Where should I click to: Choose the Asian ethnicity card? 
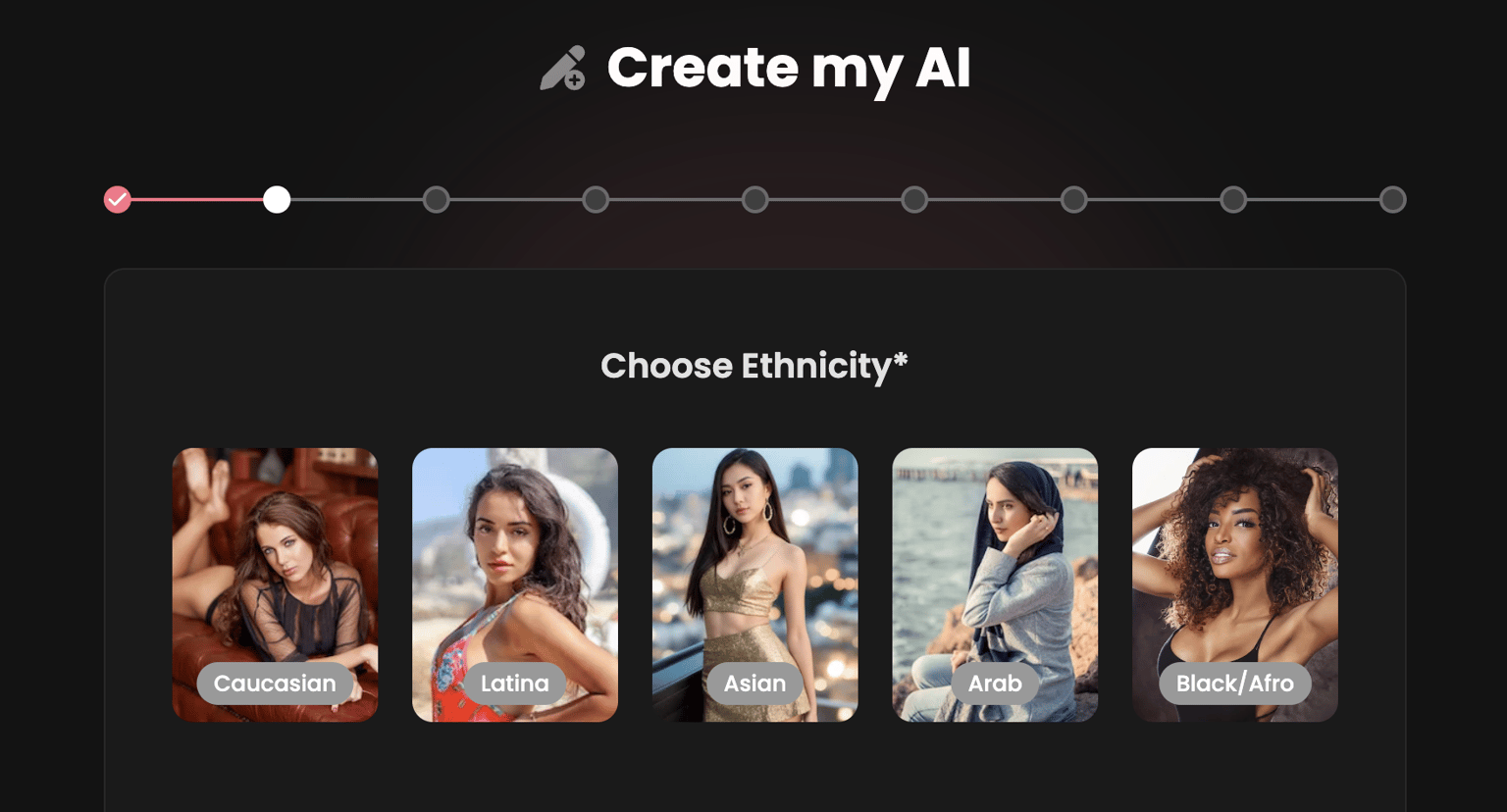click(755, 584)
